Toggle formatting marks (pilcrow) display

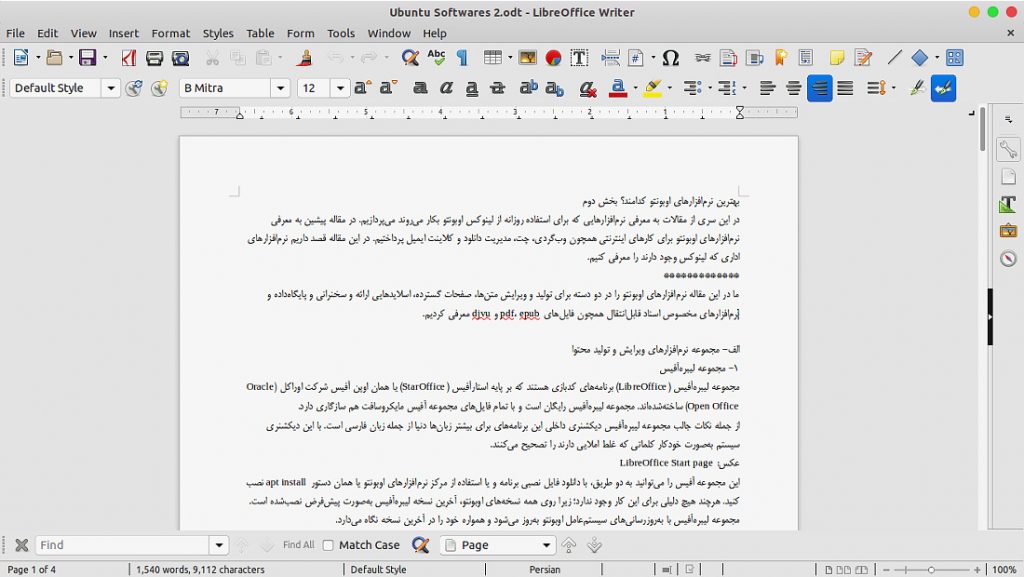pos(462,58)
